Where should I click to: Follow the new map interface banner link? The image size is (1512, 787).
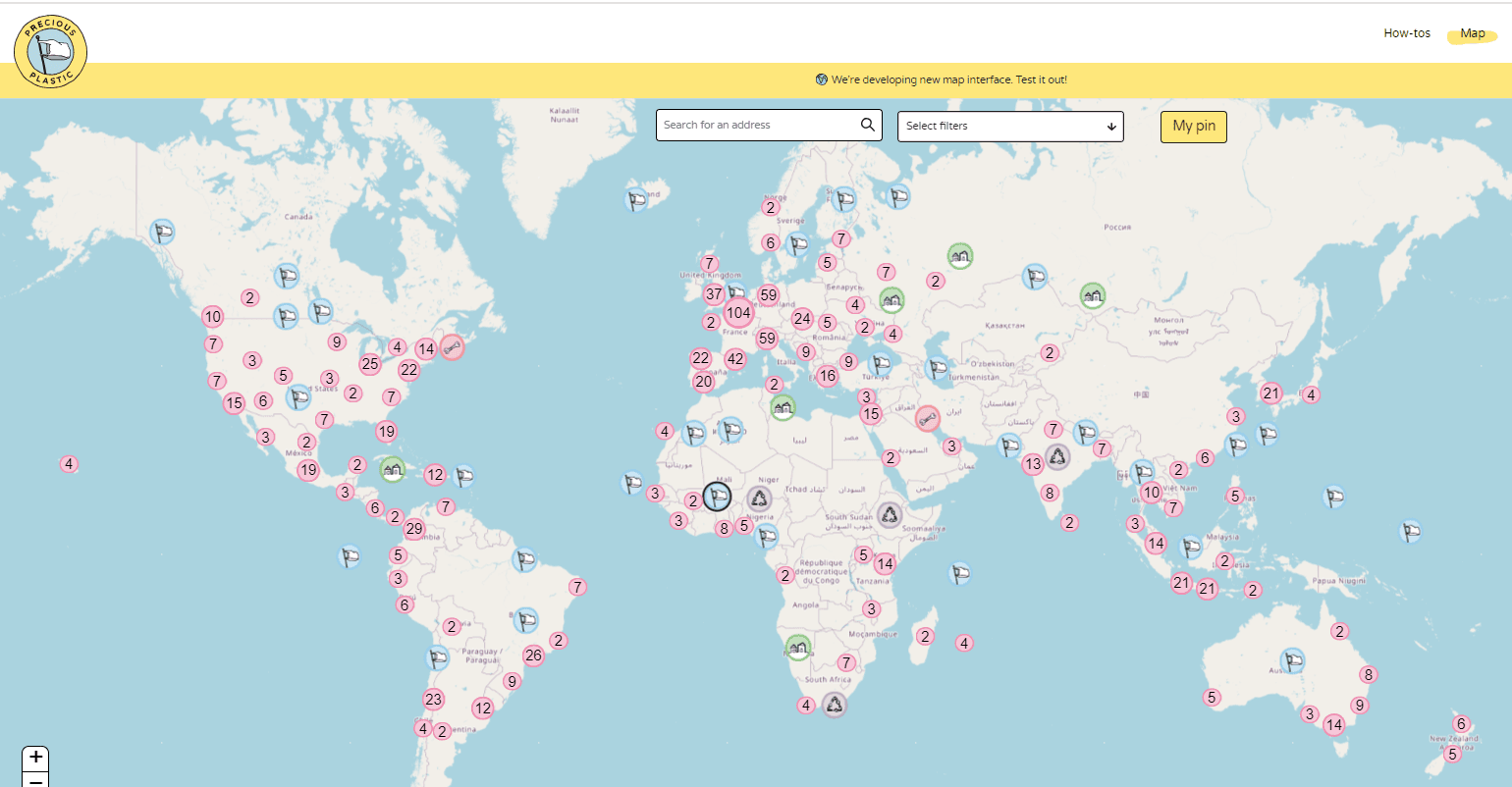(x=948, y=79)
